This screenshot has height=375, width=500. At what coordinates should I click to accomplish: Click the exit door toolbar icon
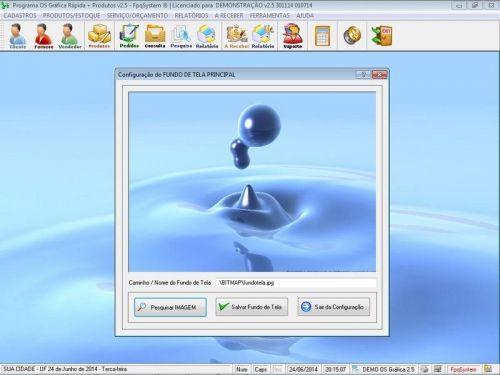[x=382, y=35]
